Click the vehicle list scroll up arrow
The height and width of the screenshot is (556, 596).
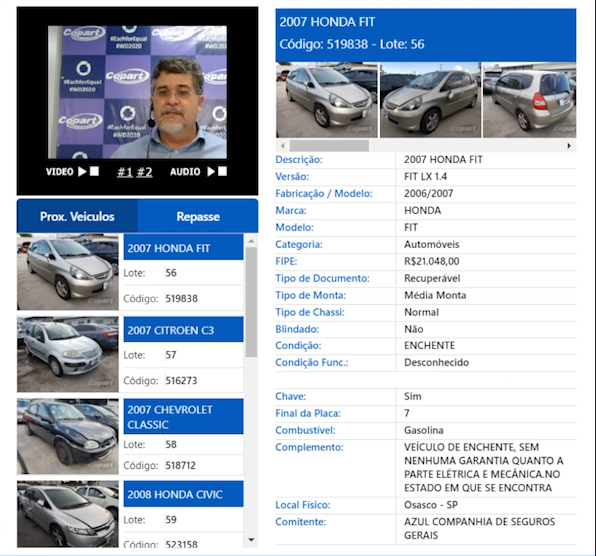(x=251, y=241)
